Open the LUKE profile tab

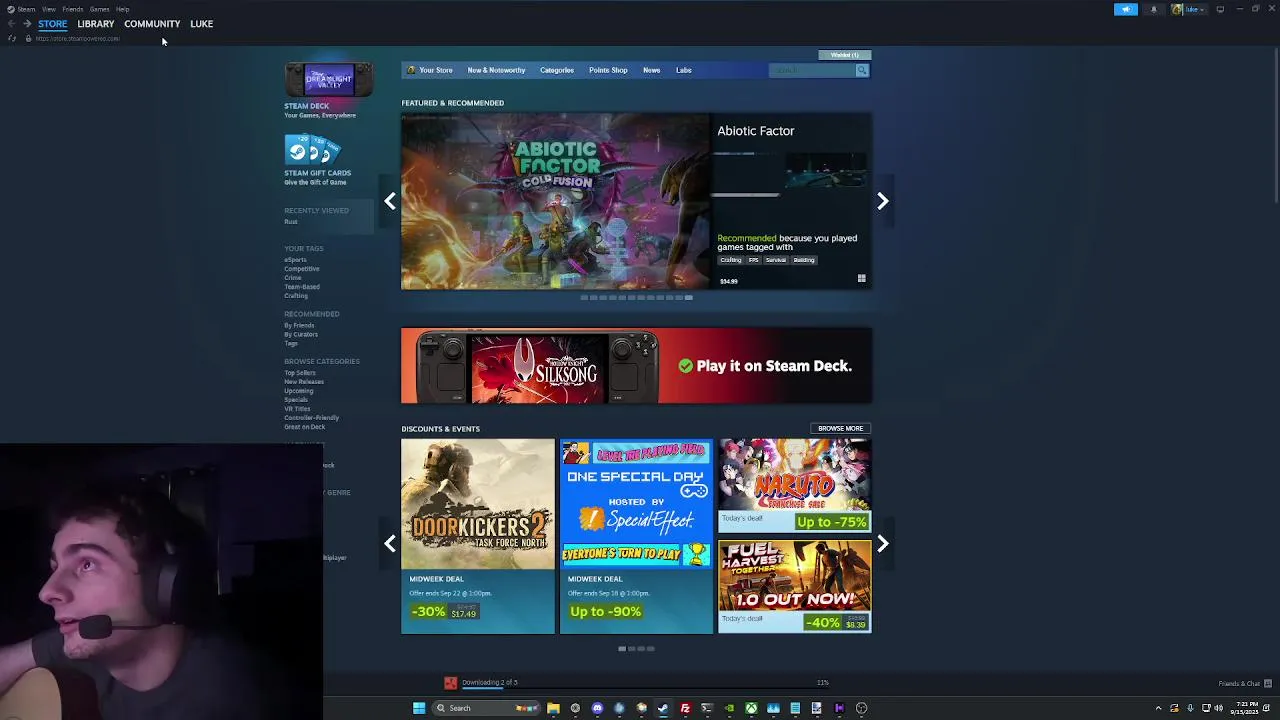pos(202,24)
